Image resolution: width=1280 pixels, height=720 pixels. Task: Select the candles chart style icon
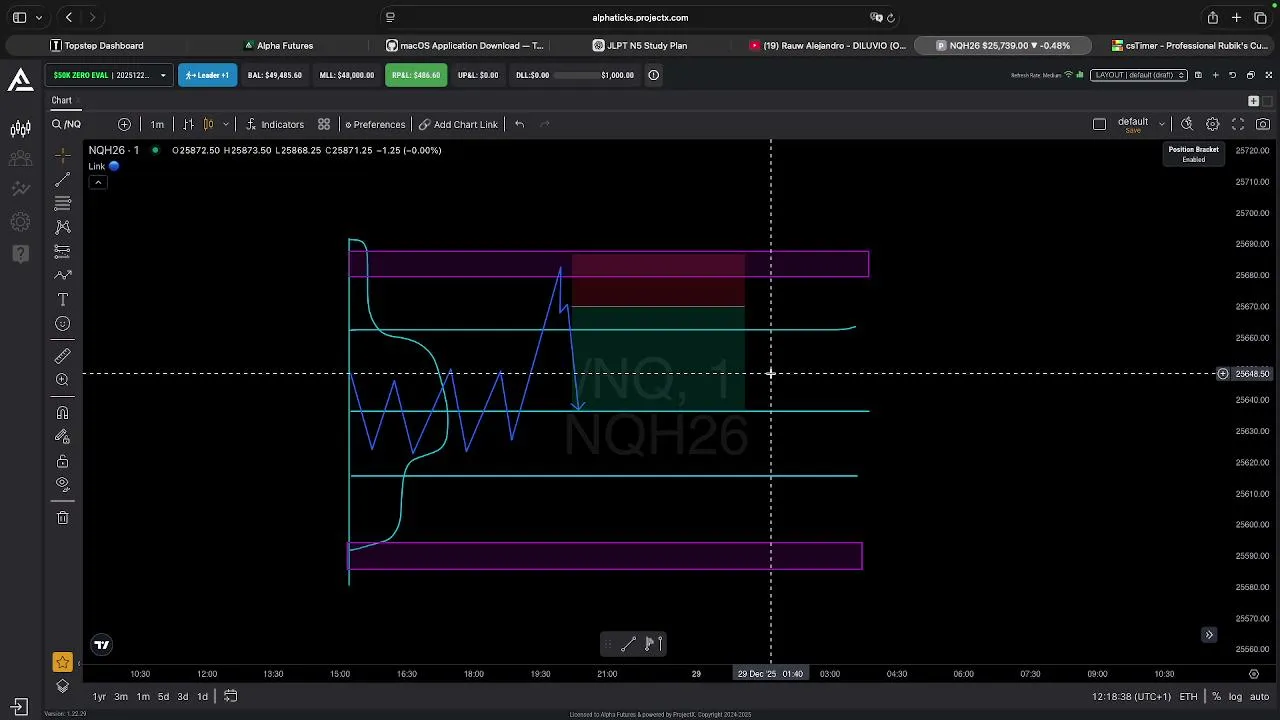coord(208,124)
